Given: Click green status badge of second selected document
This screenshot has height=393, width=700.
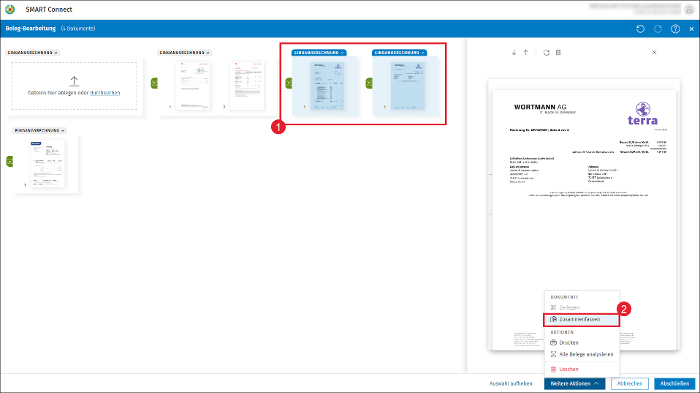Looking at the screenshot, I should [369, 83].
